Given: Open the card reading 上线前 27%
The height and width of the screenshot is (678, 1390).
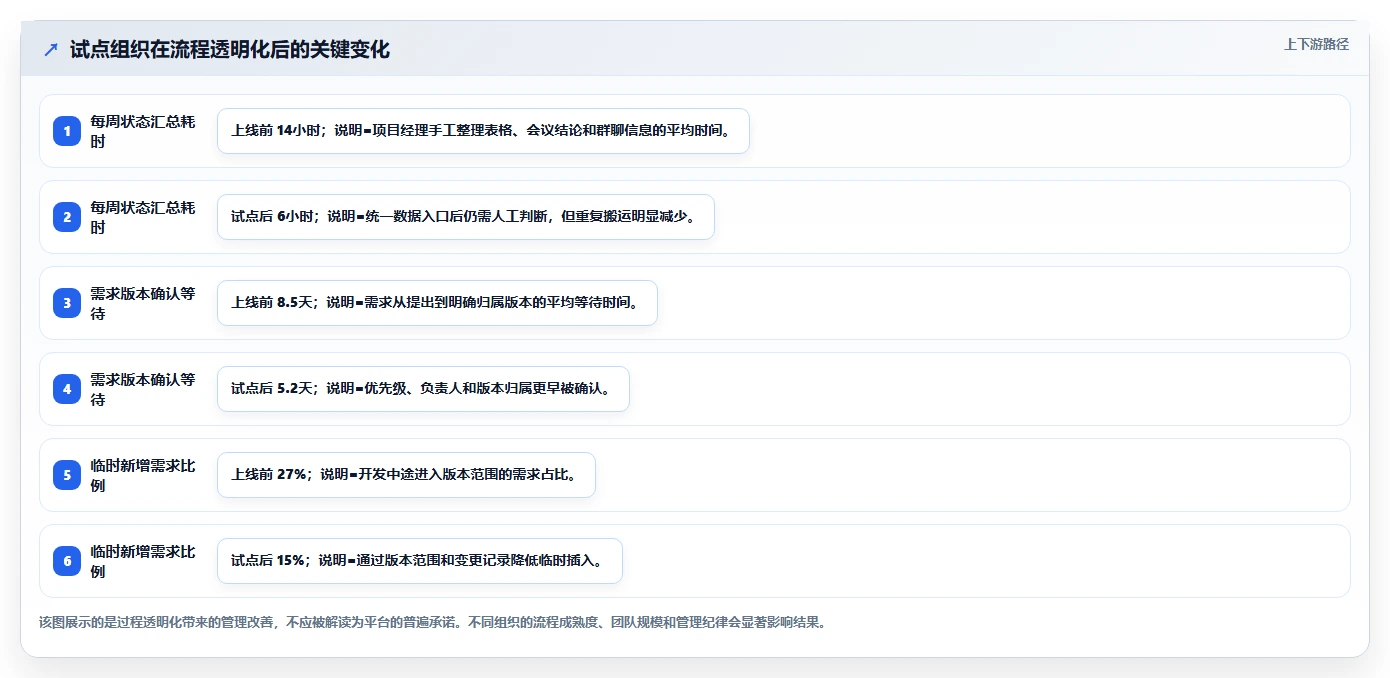Looking at the screenshot, I should point(406,475).
